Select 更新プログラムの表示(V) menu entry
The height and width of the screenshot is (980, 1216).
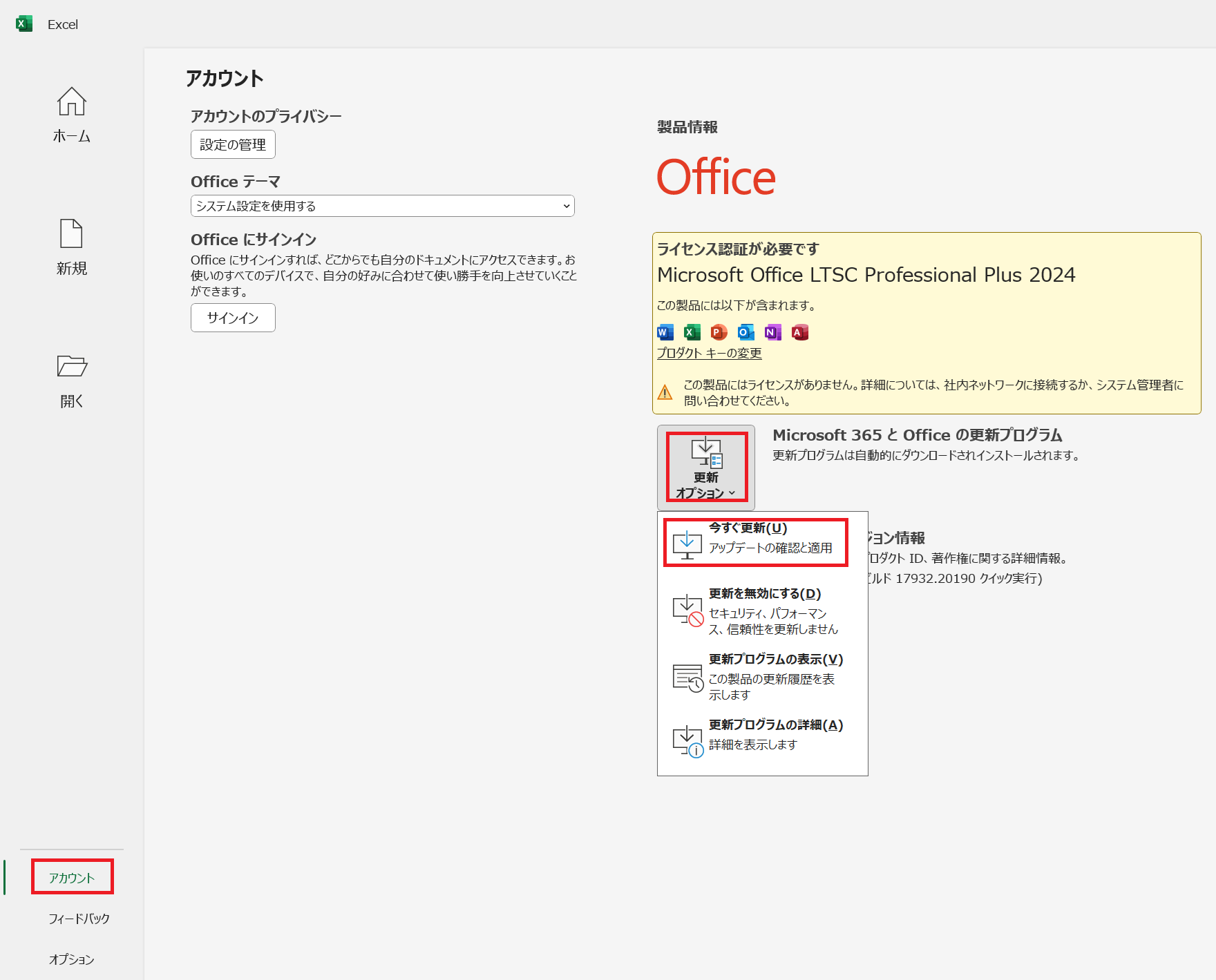[763, 677]
